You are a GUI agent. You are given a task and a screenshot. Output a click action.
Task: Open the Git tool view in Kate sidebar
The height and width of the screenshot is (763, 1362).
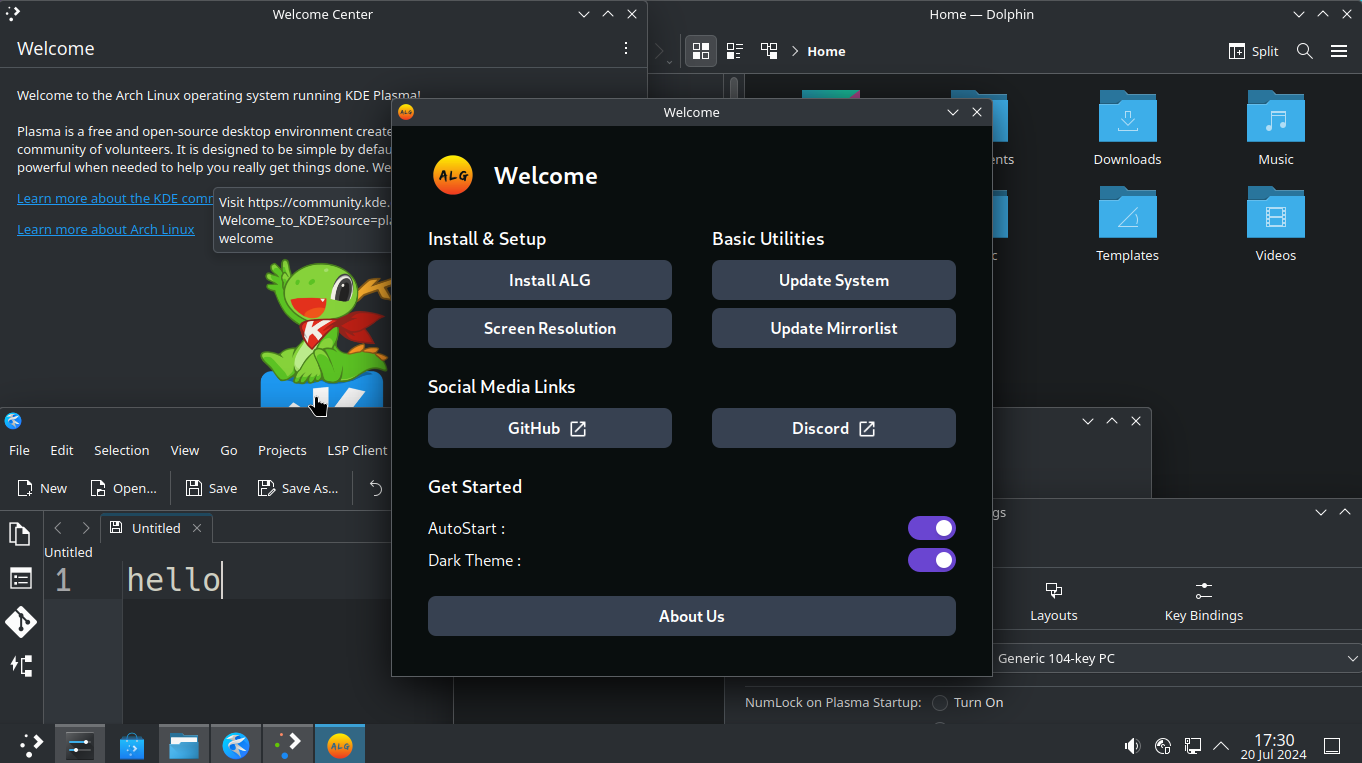coord(20,622)
